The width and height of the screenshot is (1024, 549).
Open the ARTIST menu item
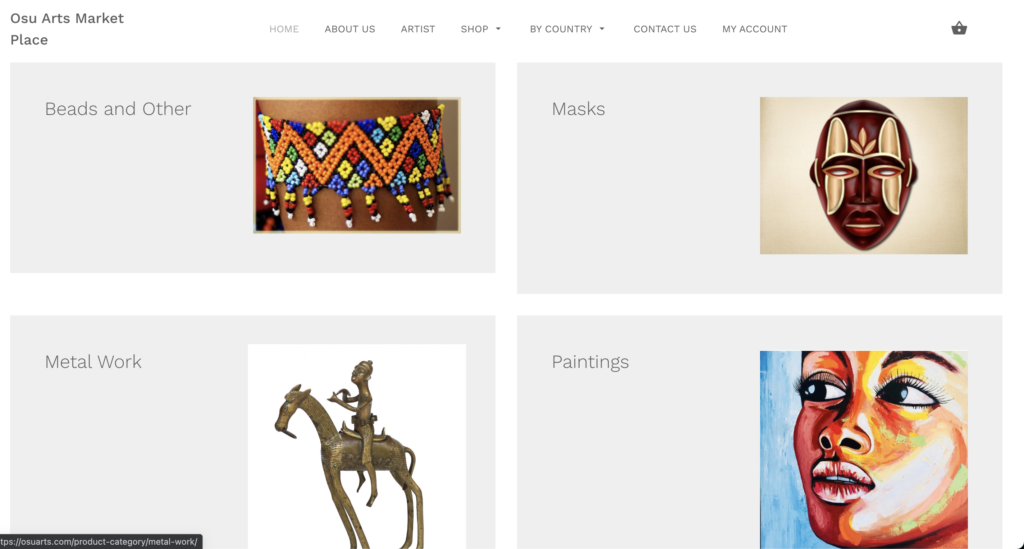point(418,29)
